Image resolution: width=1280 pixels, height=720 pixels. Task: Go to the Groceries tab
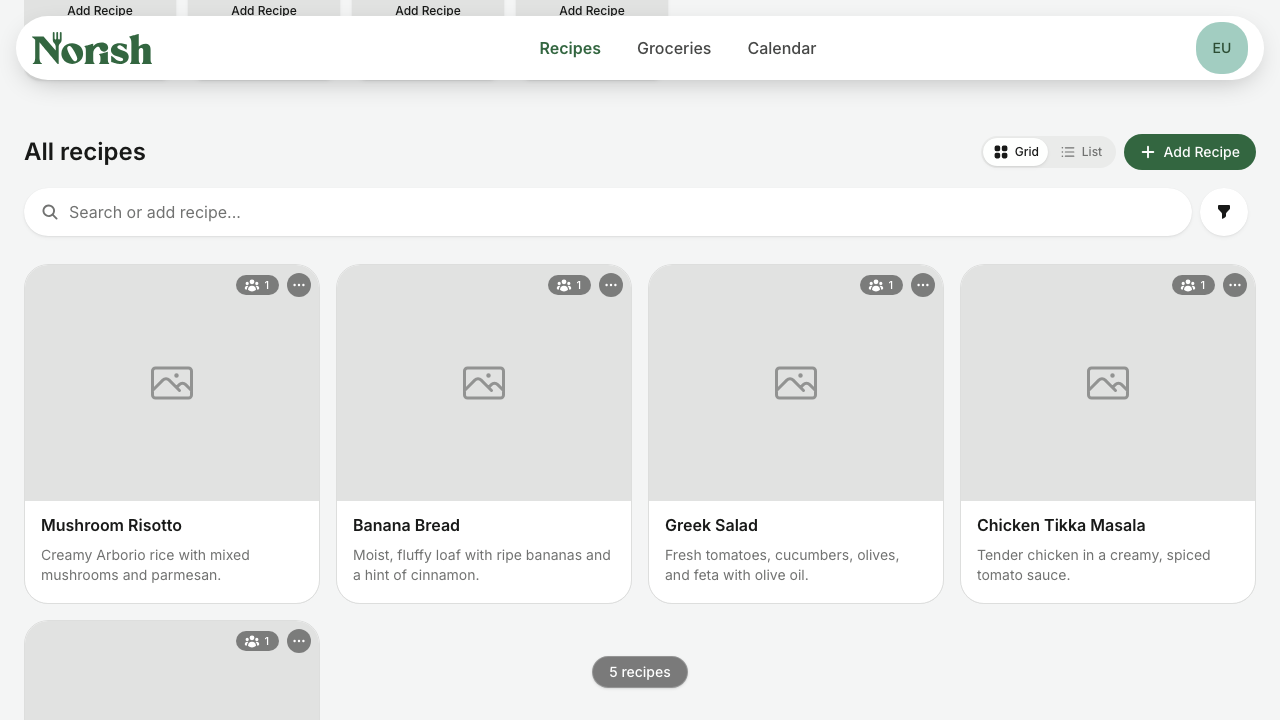pyautogui.click(x=674, y=48)
